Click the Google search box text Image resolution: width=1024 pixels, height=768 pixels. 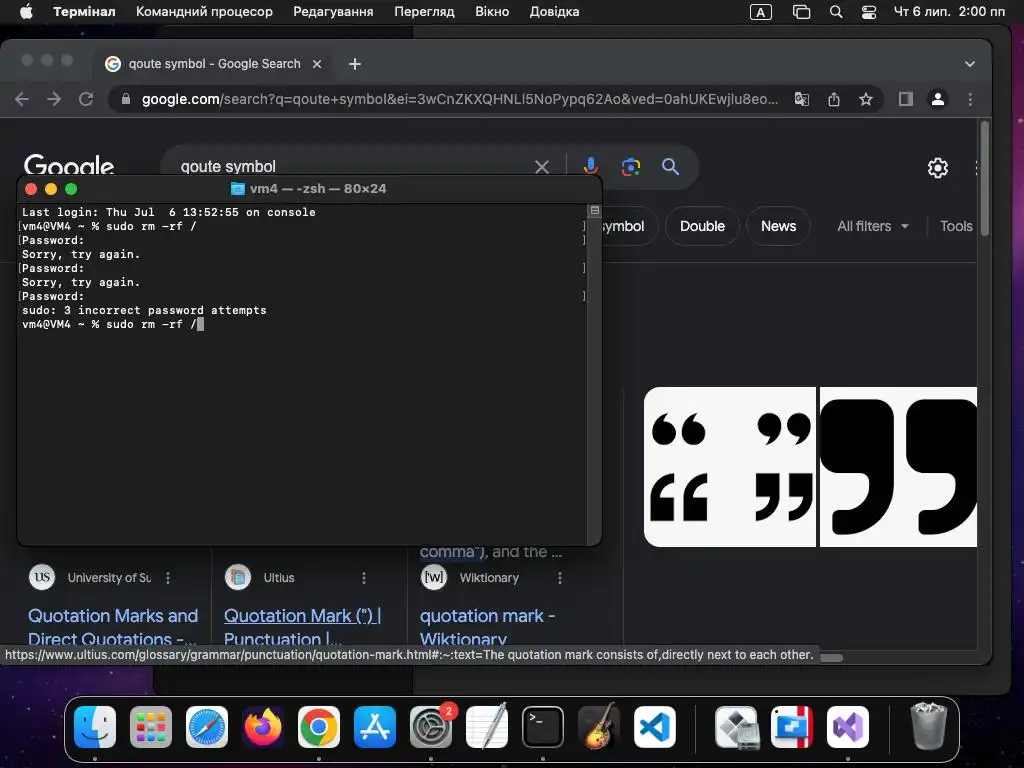coord(228,167)
